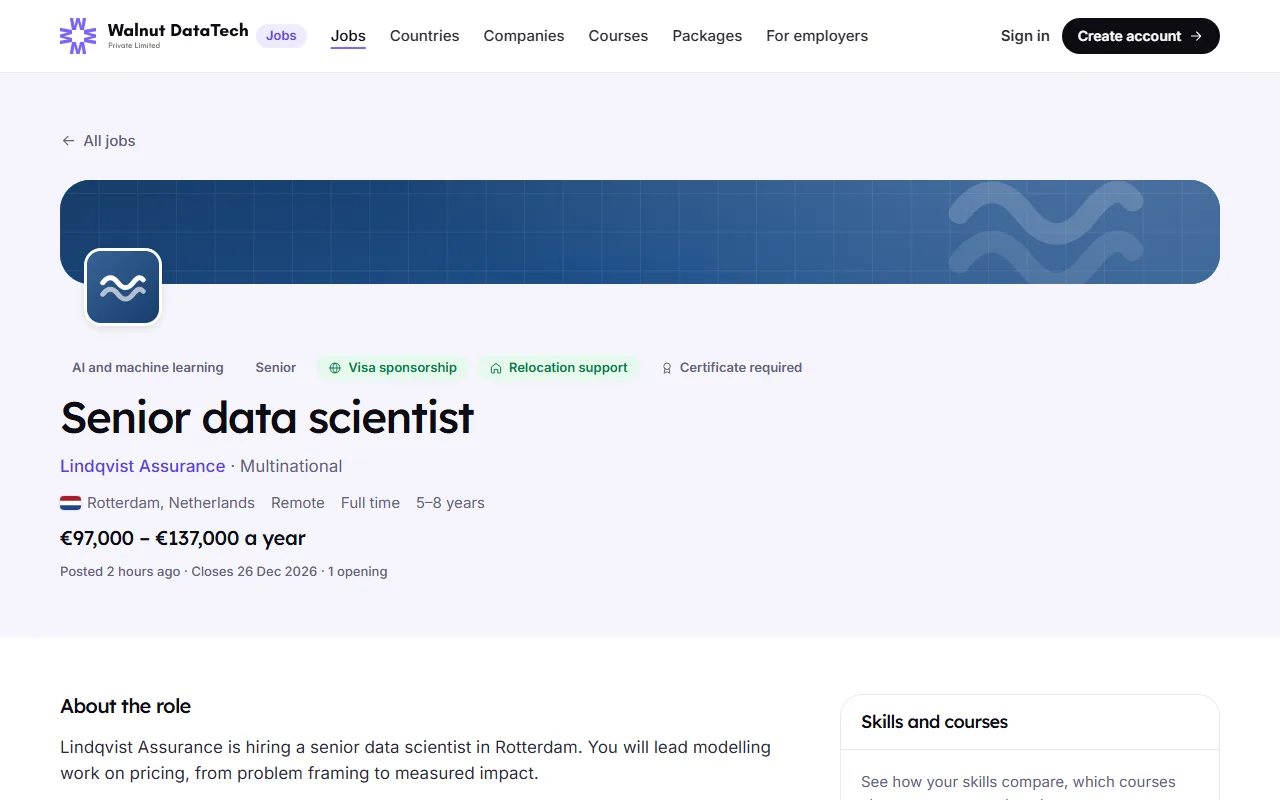Open the Packages nav item

[x=707, y=36]
